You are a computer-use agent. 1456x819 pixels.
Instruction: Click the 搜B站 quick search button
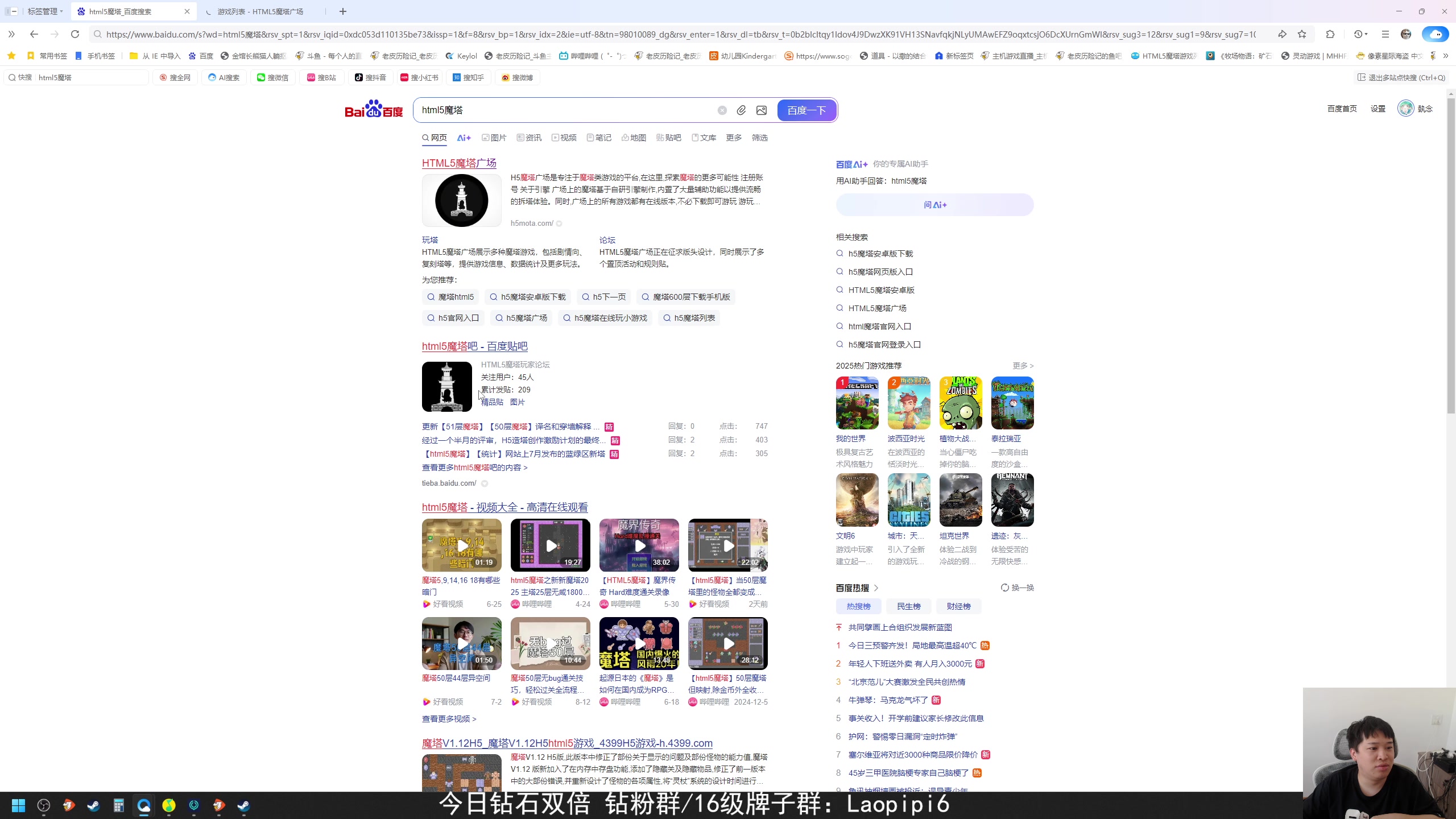coord(321,77)
